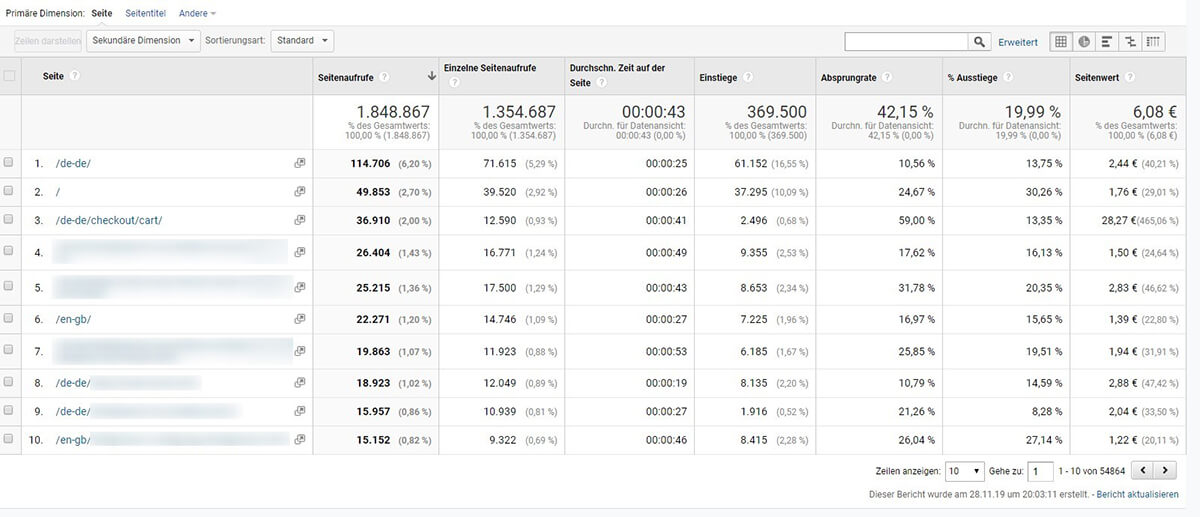
Task: Open the Sekundäre Dimension dropdown
Action: [x=145, y=41]
